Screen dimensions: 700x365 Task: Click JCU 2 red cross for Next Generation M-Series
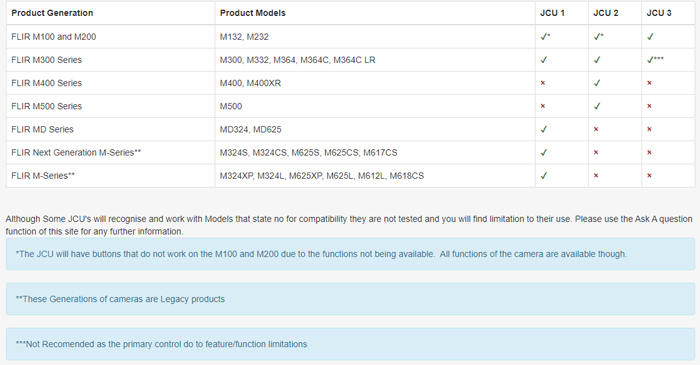[596, 153]
